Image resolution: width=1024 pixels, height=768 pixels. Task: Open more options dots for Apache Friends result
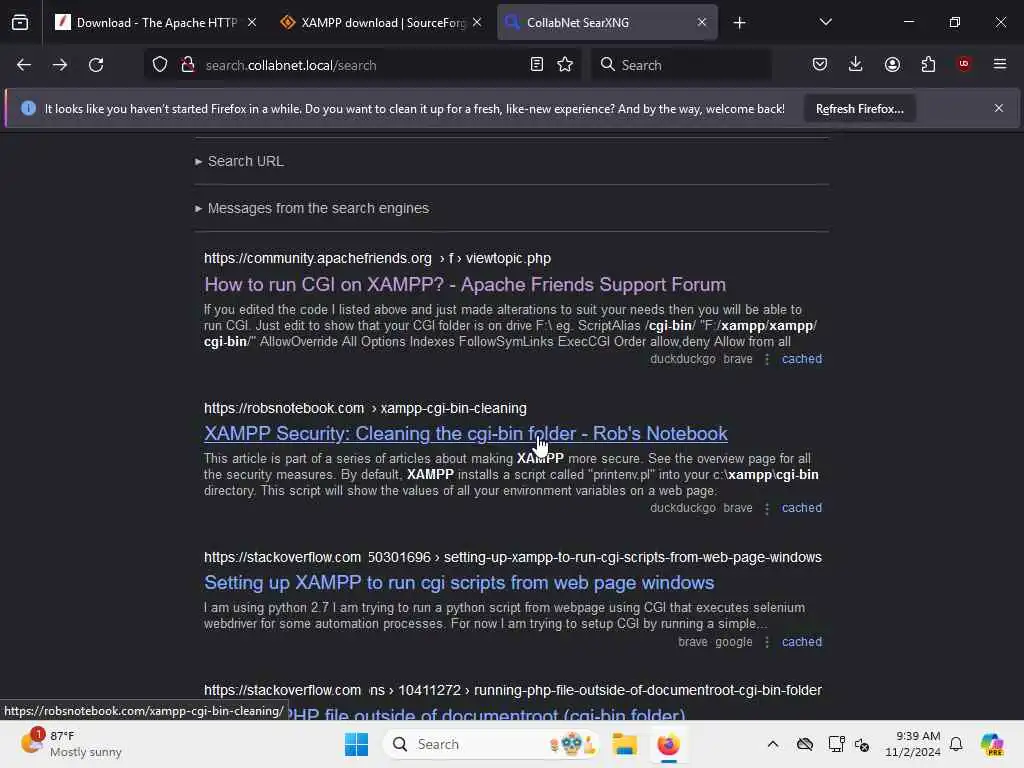pyautogui.click(x=767, y=359)
